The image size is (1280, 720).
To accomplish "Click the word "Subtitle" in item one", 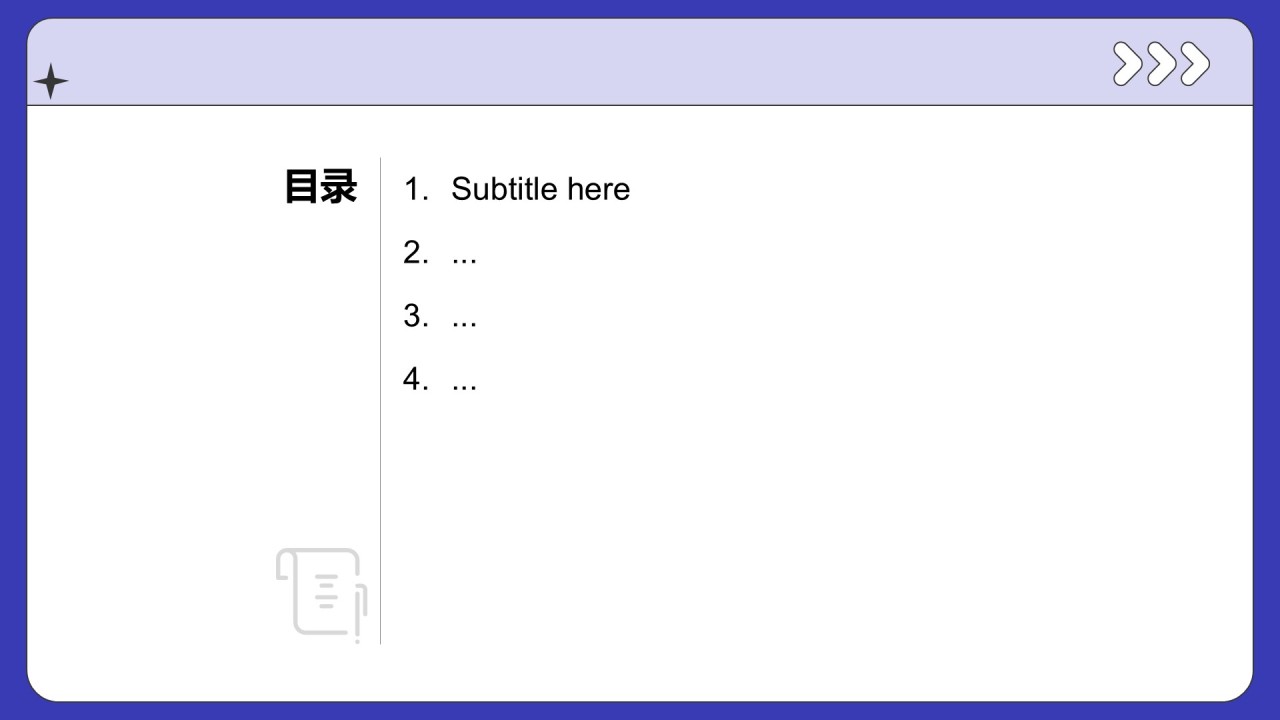I will point(505,189).
